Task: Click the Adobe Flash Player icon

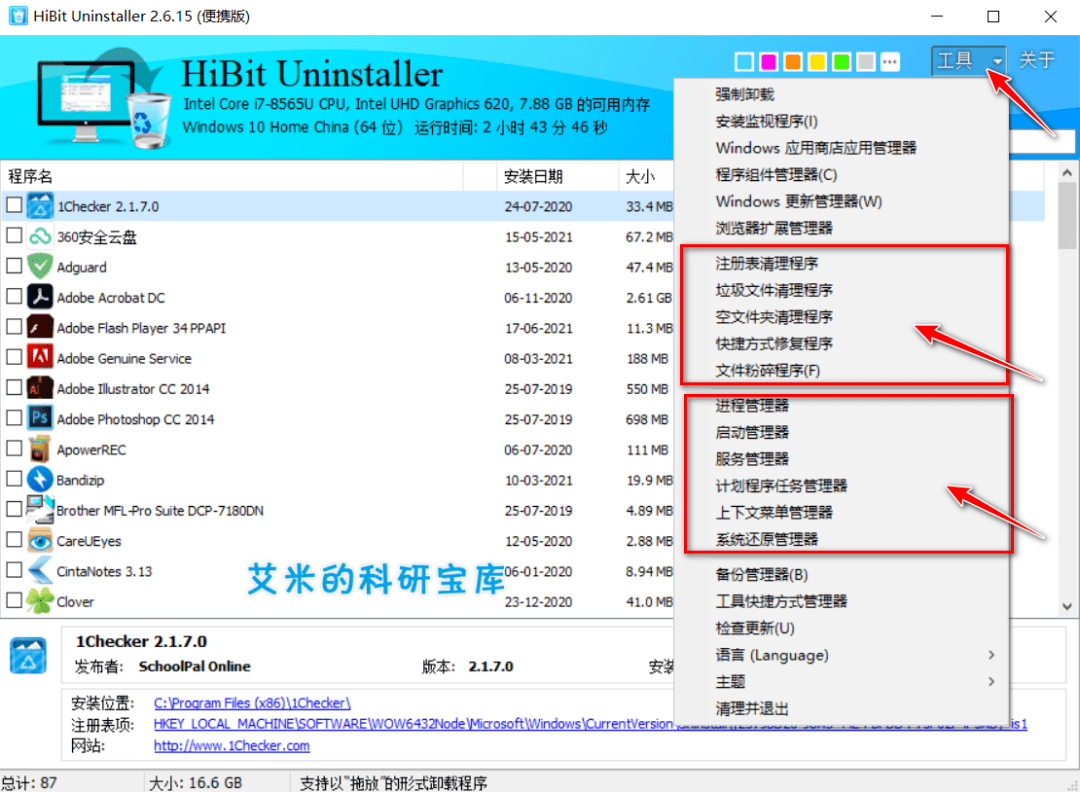Action: click(x=40, y=327)
